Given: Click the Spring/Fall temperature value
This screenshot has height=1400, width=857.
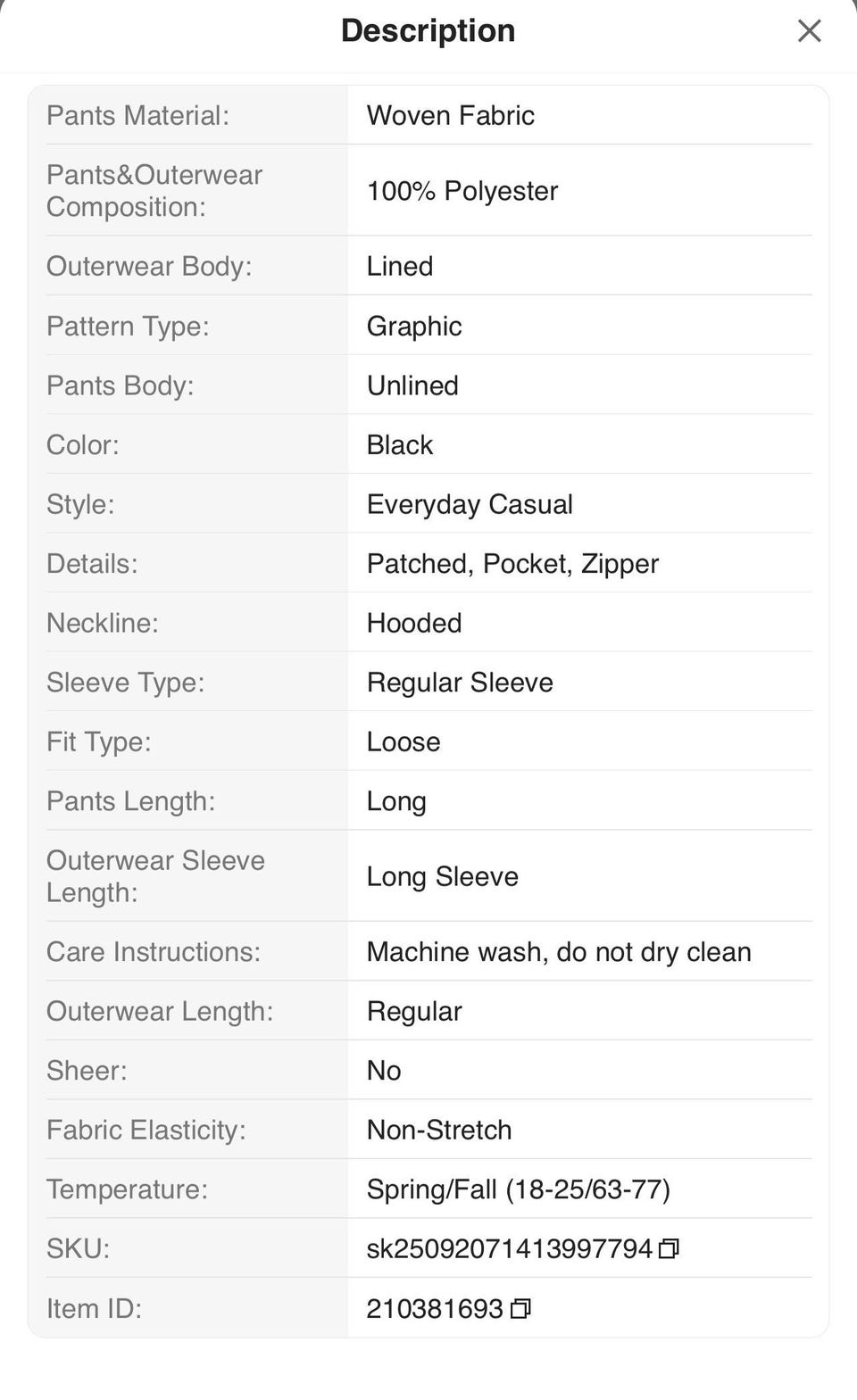Looking at the screenshot, I should click(518, 1189).
